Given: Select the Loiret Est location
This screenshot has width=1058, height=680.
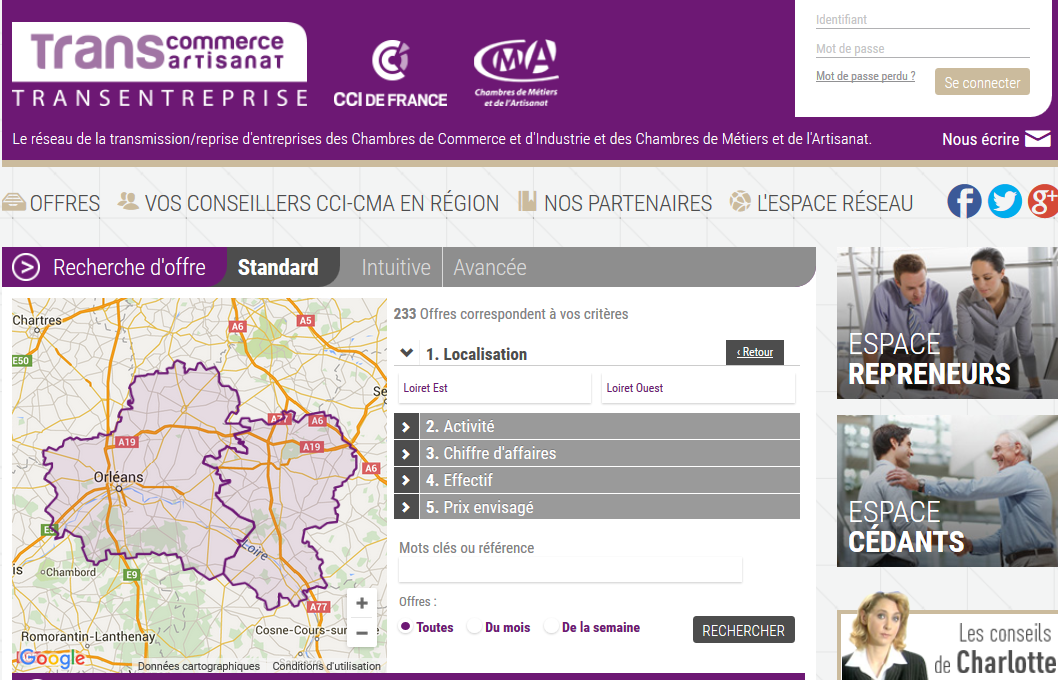Looking at the screenshot, I should [495, 388].
